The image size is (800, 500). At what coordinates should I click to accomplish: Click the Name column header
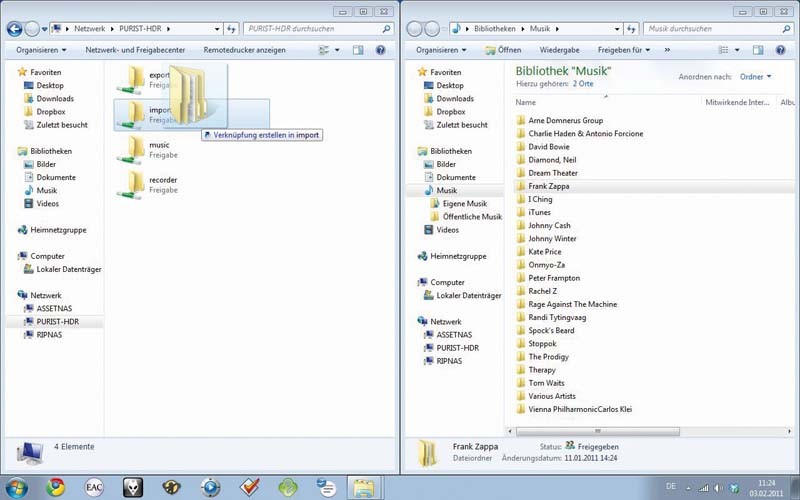click(526, 103)
